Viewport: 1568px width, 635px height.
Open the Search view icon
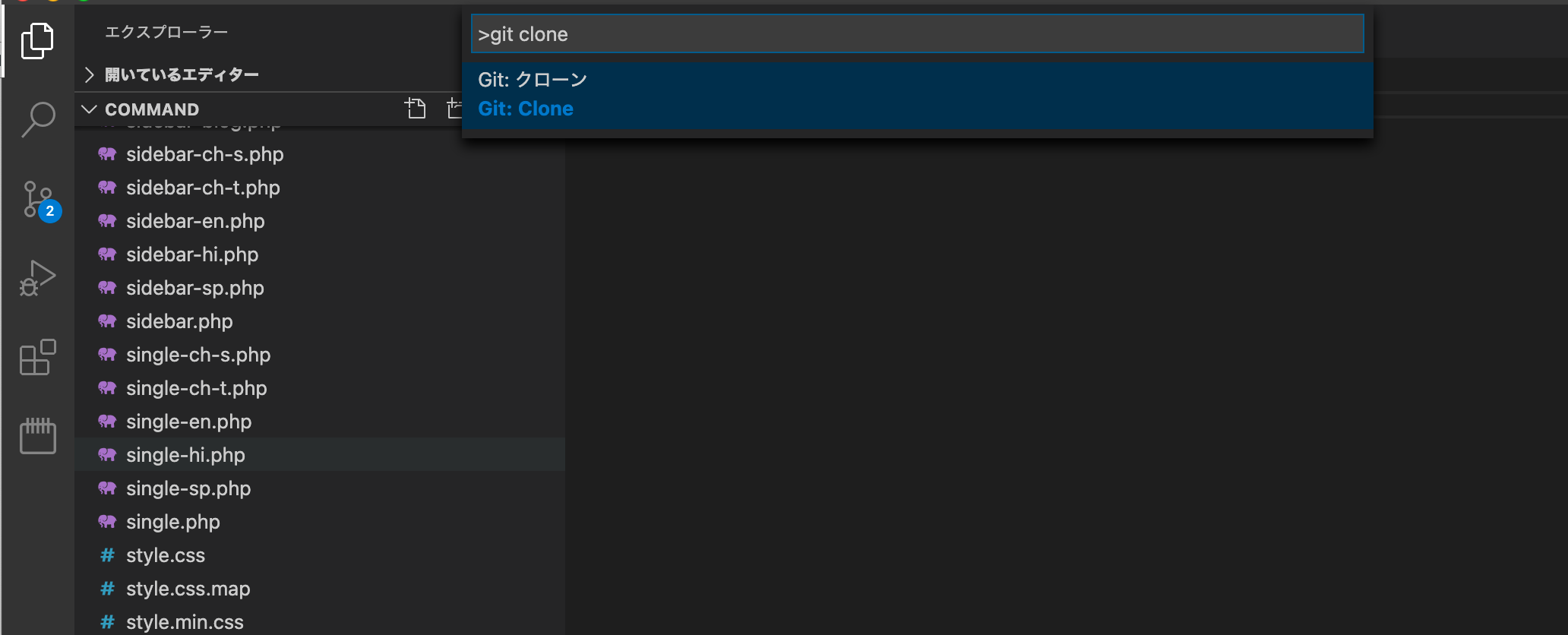pyautogui.click(x=37, y=119)
